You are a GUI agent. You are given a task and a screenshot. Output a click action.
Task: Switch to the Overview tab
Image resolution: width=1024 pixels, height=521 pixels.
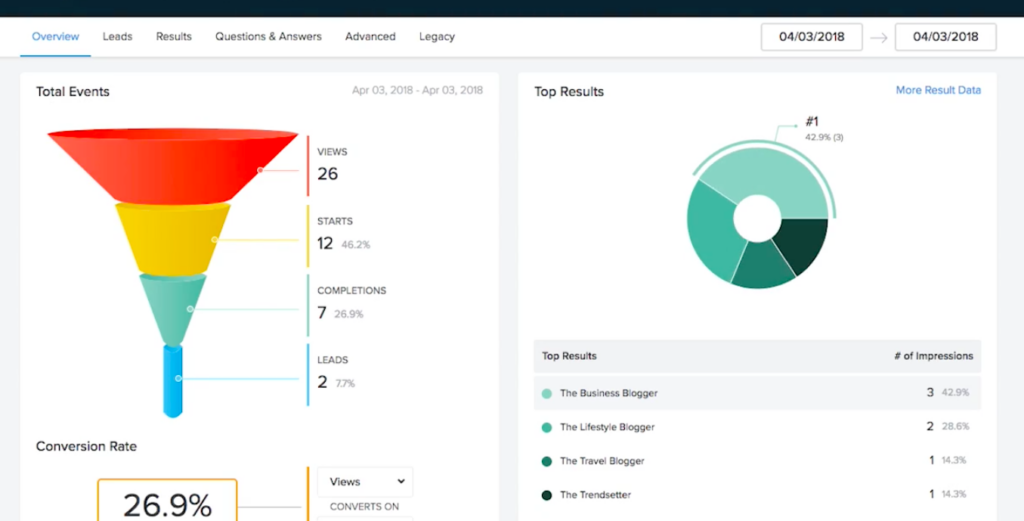(x=56, y=37)
